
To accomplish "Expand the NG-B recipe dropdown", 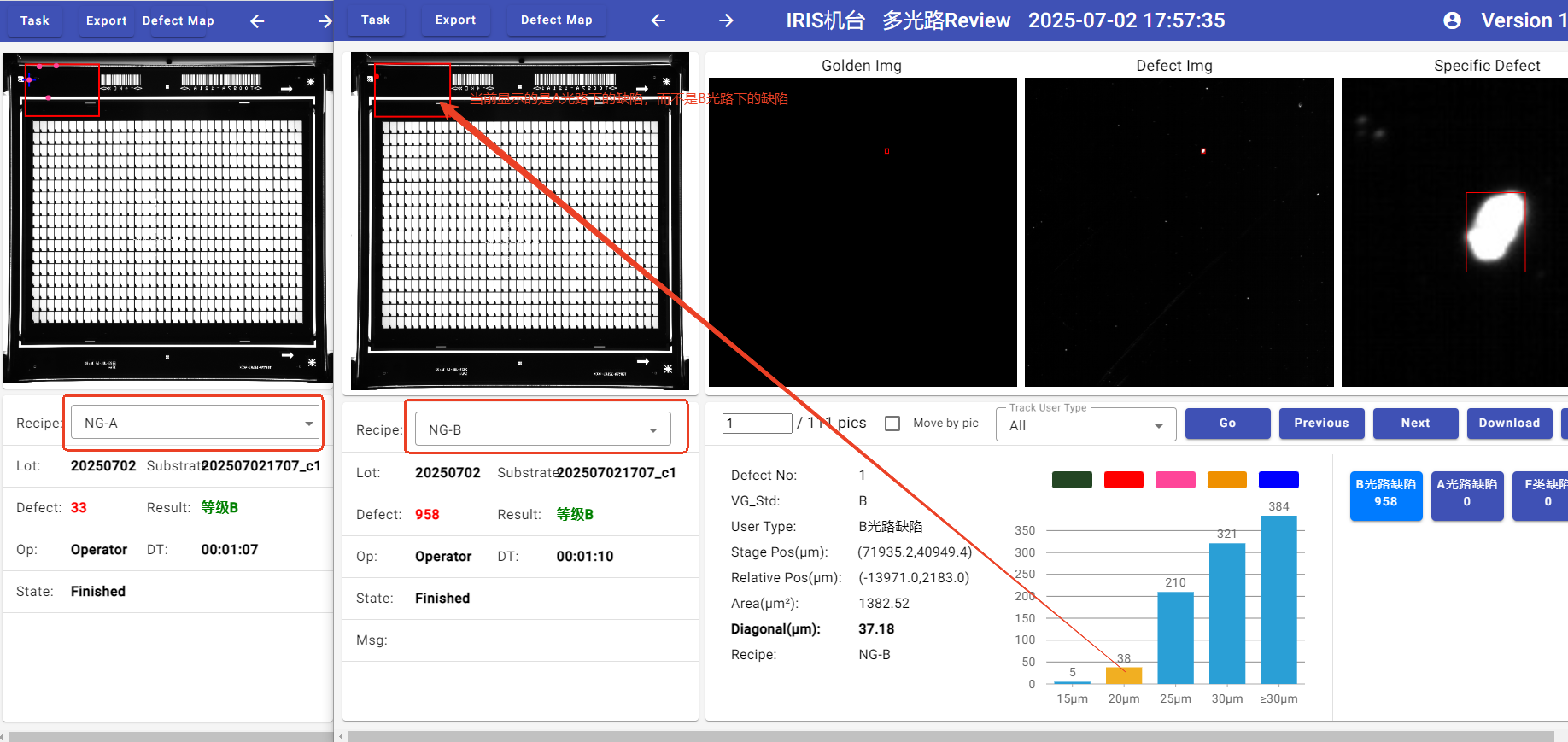I will [x=543, y=429].
